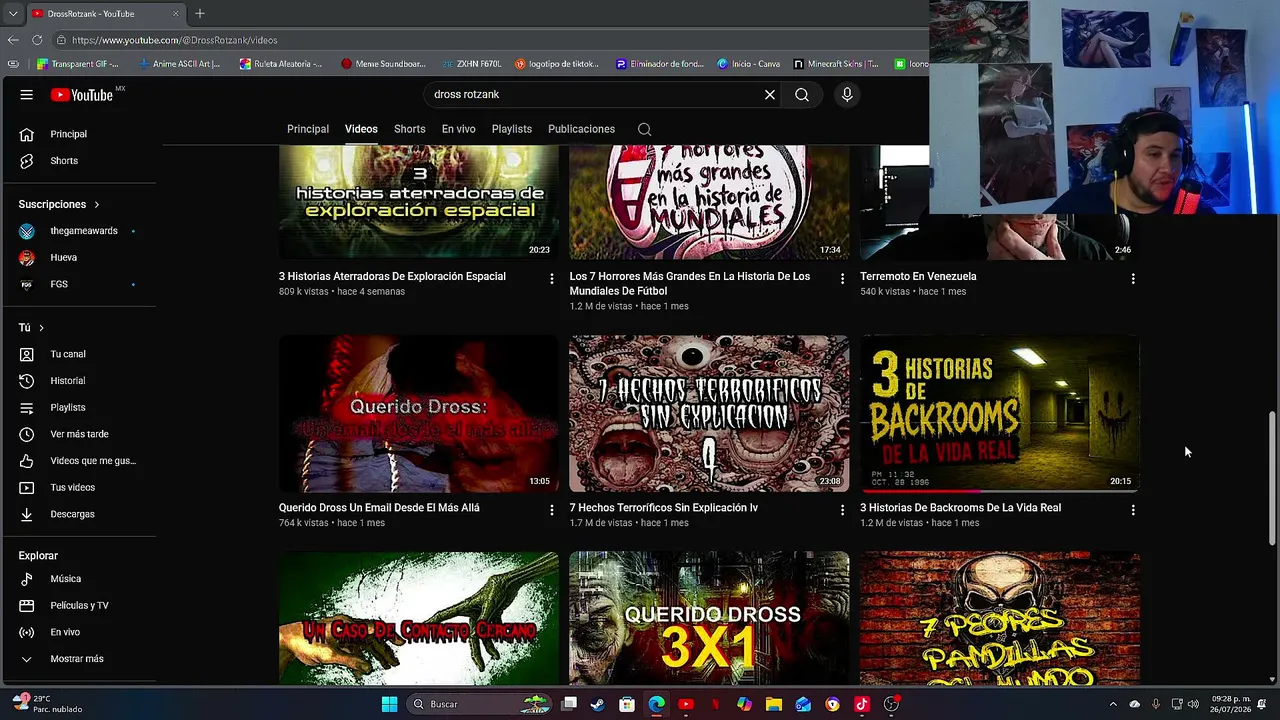Switch to the Publicaciones channel tab
1280x720 pixels.
[x=581, y=129]
